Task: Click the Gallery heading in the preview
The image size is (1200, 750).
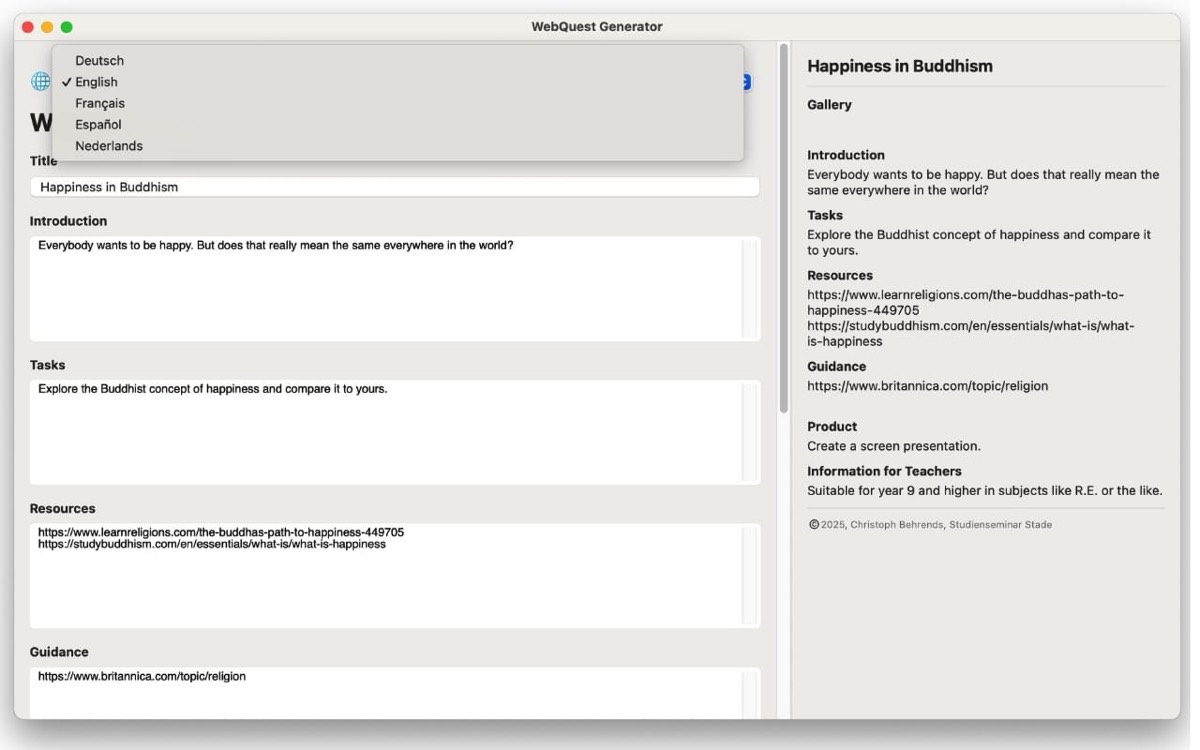Action: tap(830, 105)
